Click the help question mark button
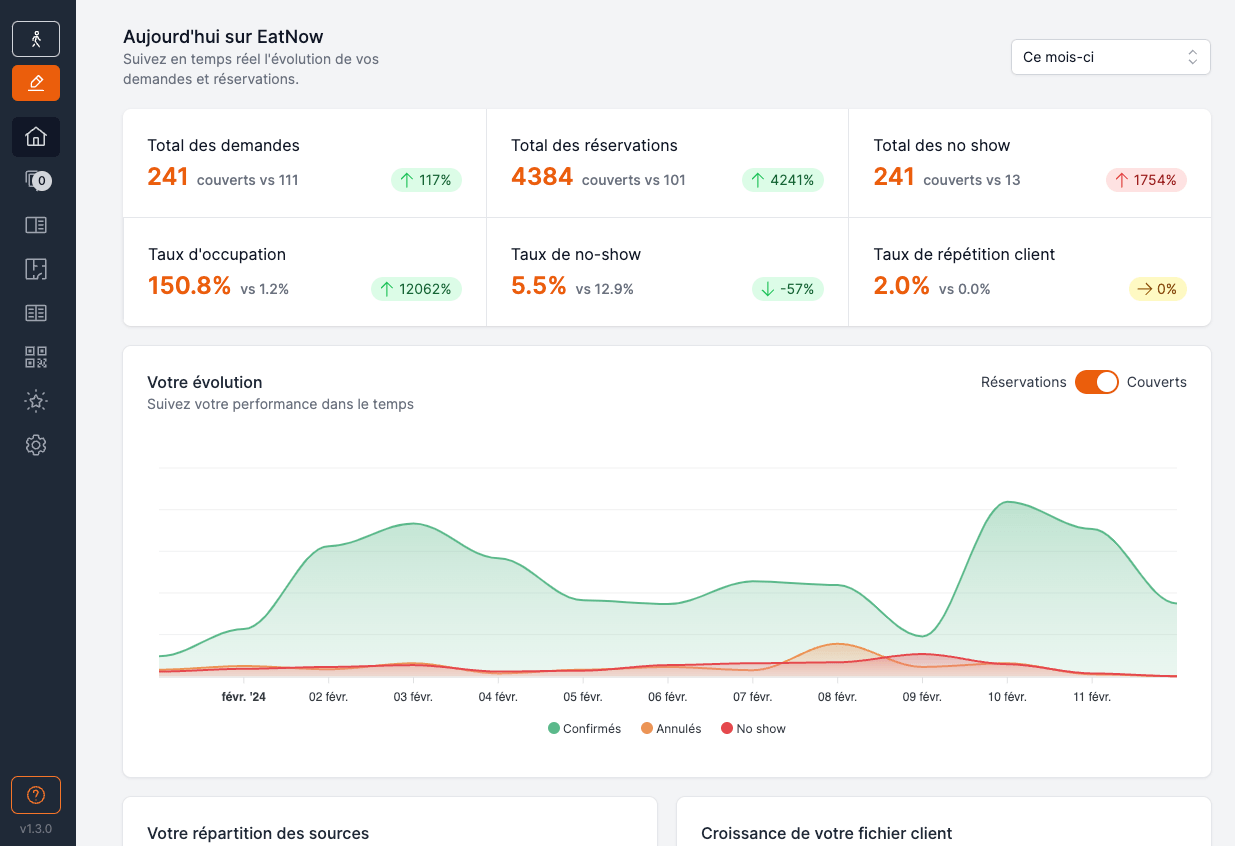This screenshot has height=846, width=1235. 36,795
